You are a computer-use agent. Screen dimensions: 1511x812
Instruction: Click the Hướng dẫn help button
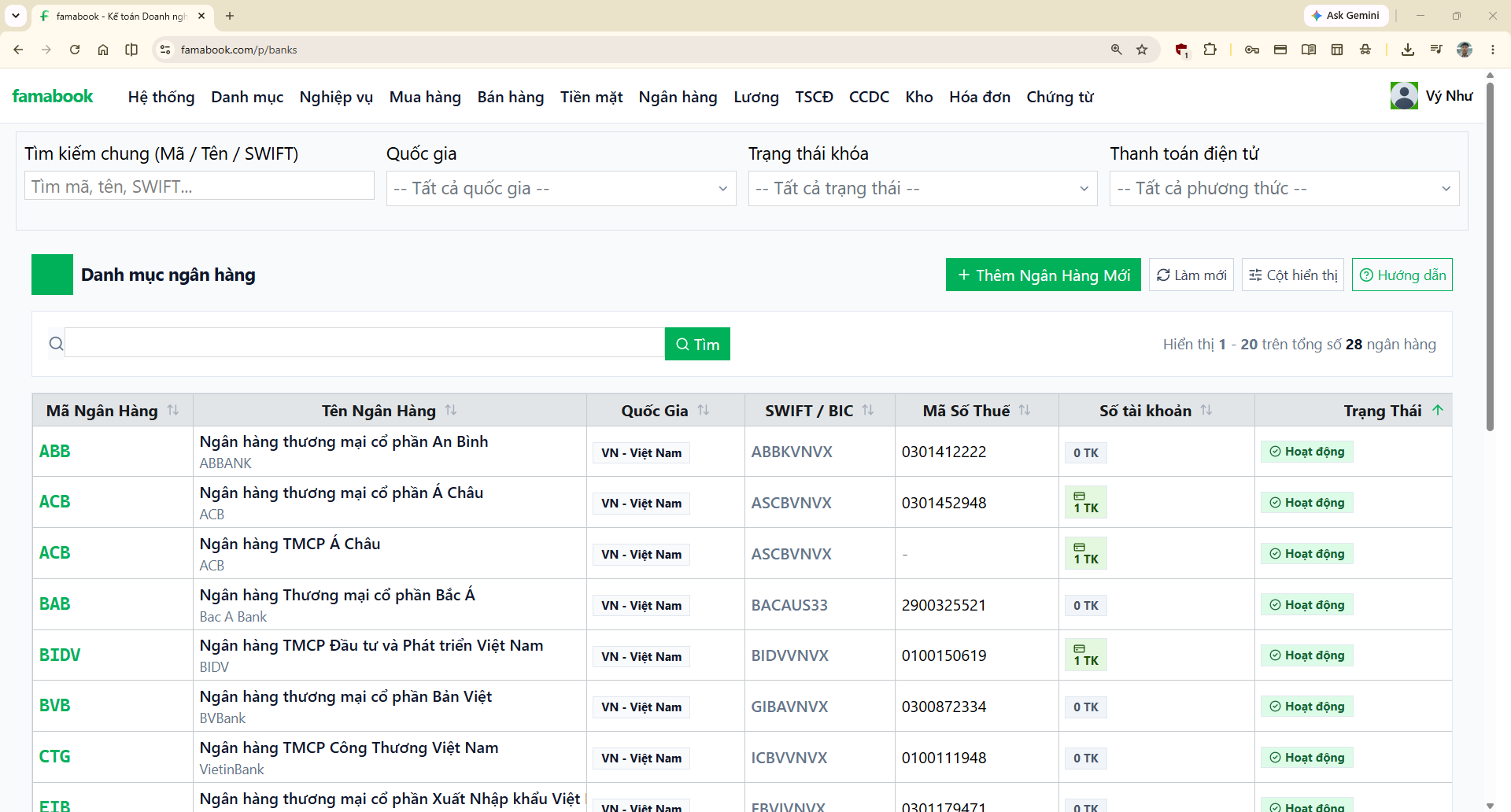[x=1402, y=275]
